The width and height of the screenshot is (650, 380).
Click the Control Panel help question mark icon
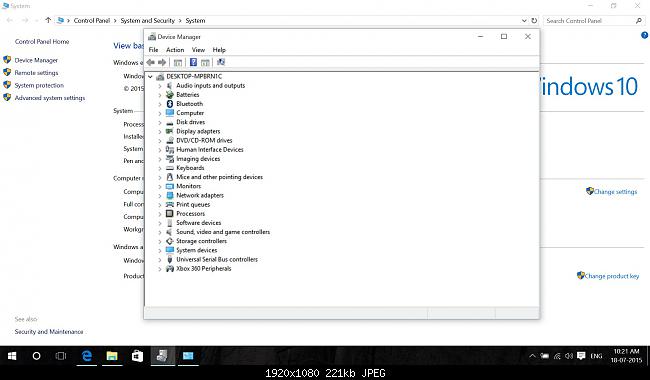coord(644,36)
